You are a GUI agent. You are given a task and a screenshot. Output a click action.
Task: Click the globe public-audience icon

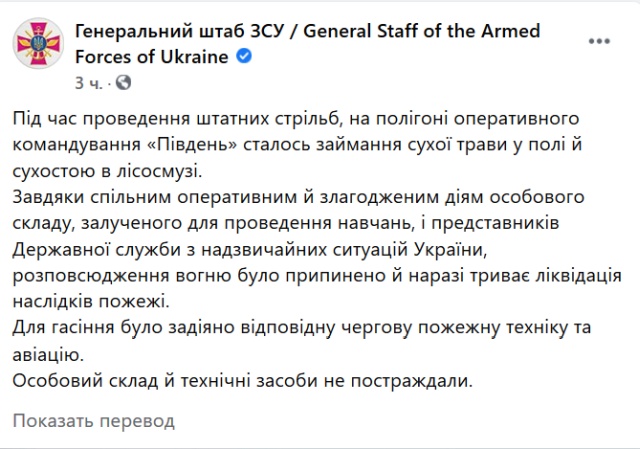124,82
